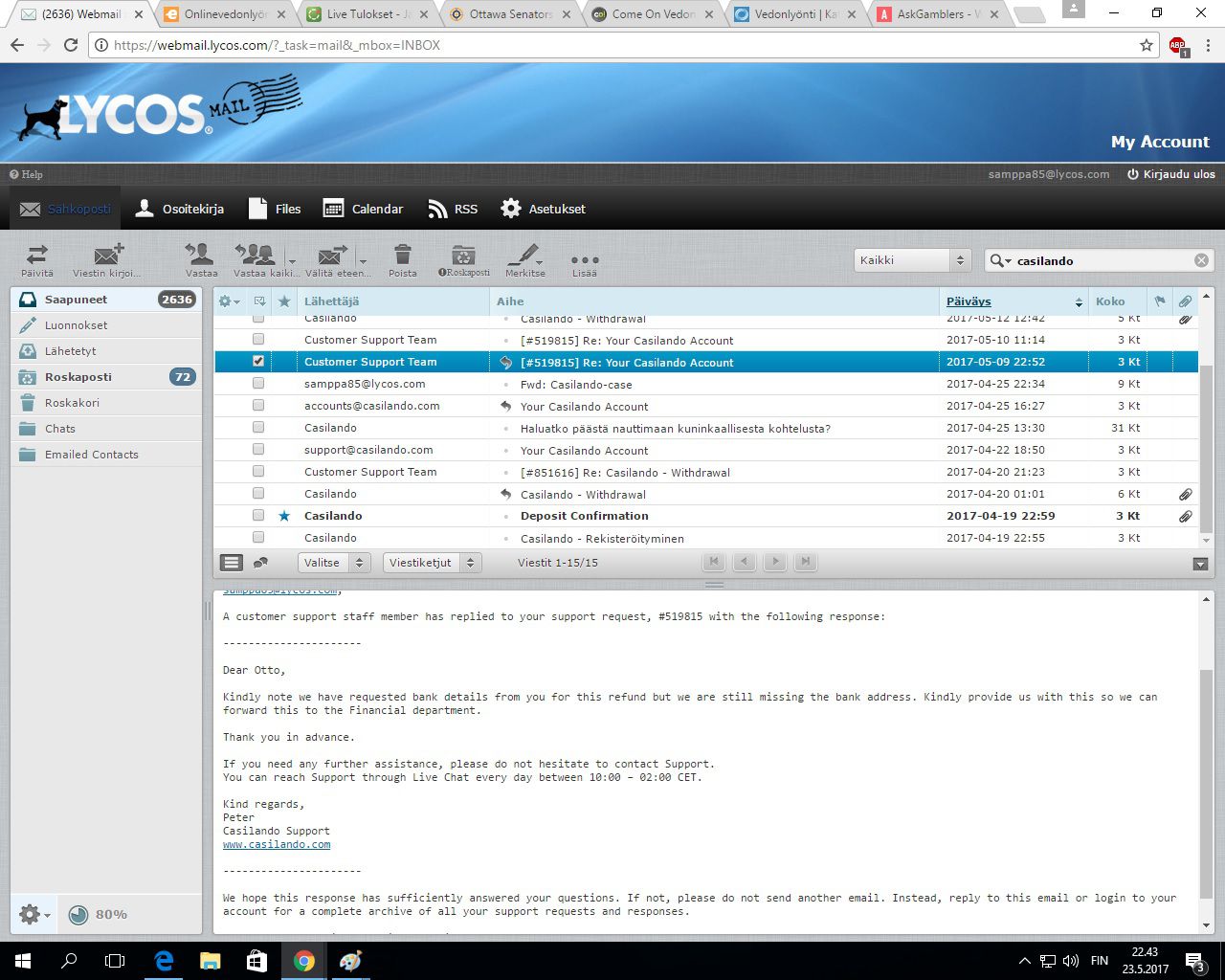Open the RSS section
This screenshot has height=980, width=1225.
453,209
